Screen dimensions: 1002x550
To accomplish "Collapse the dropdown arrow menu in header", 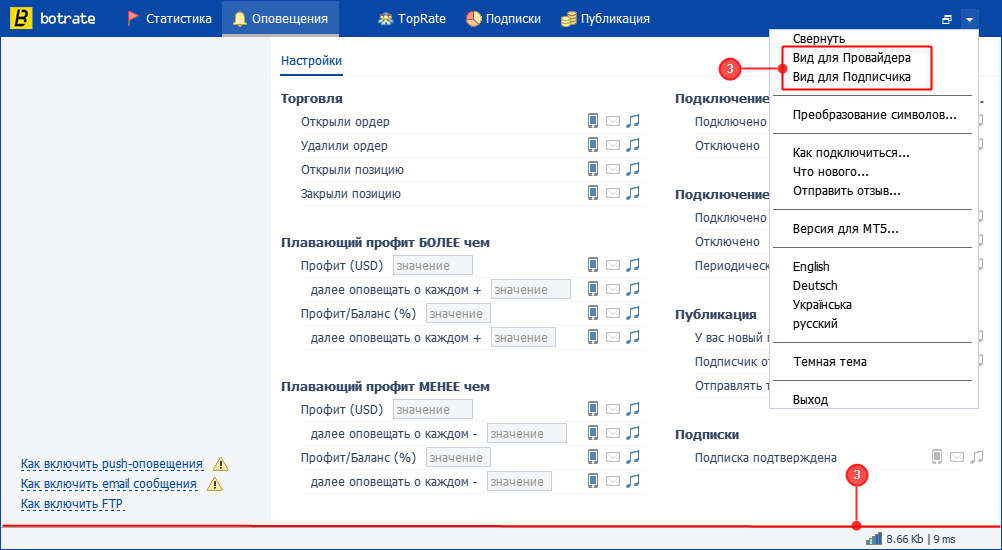I will pos(969,19).
